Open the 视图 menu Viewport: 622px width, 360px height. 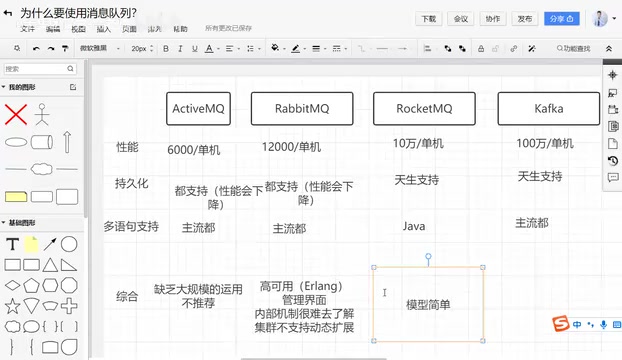pyautogui.click(x=78, y=29)
